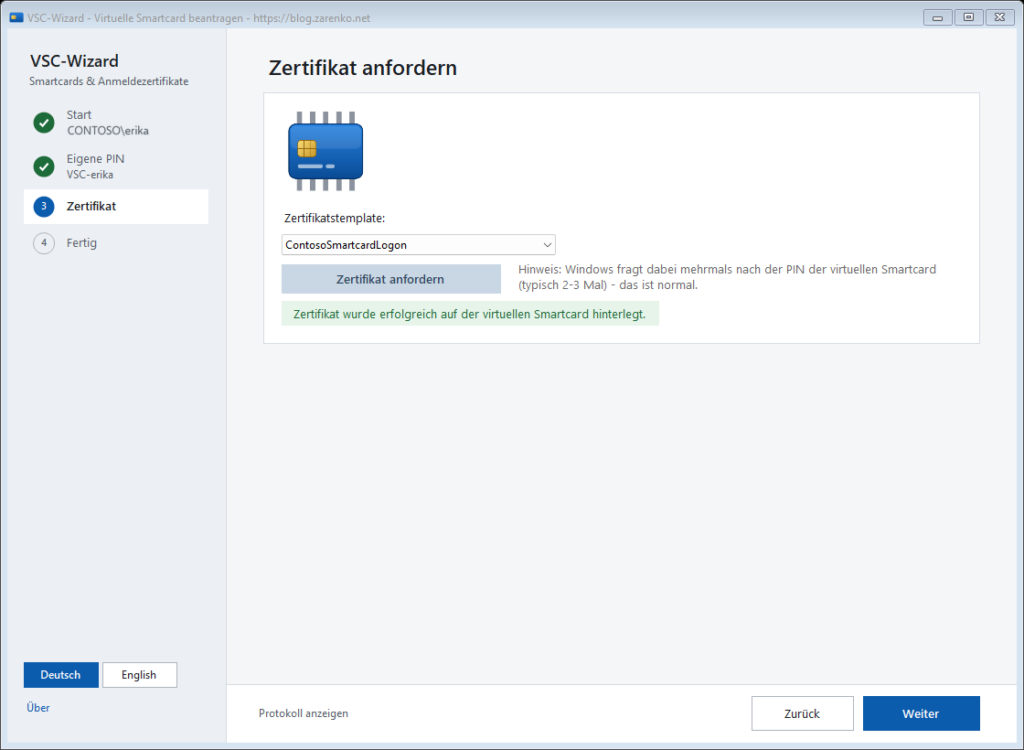Click the VSC-Wizard sidebar title
The width and height of the screenshot is (1024, 750).
tap(74, 61)
